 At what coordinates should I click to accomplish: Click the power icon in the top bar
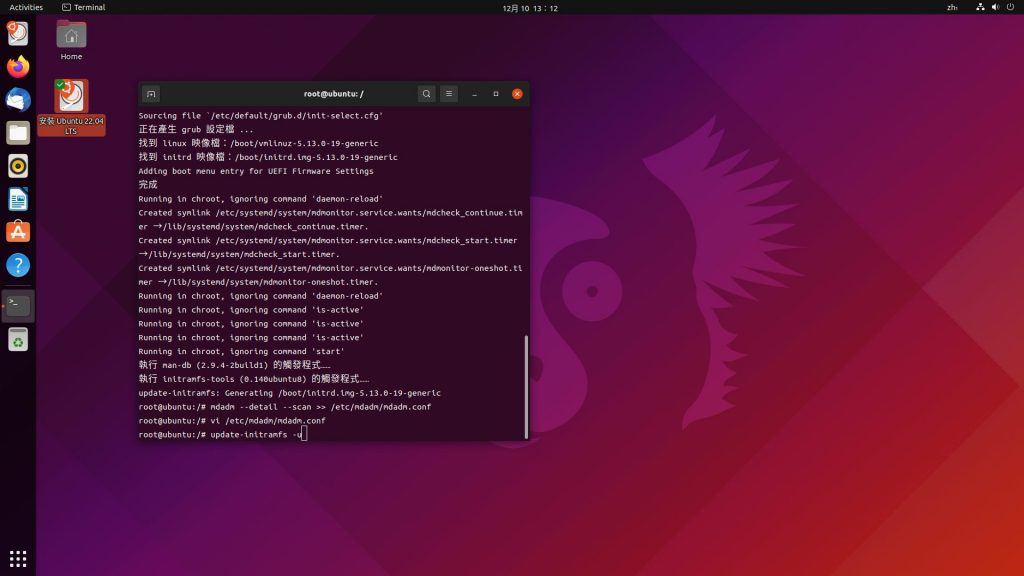pos(1010,7)
